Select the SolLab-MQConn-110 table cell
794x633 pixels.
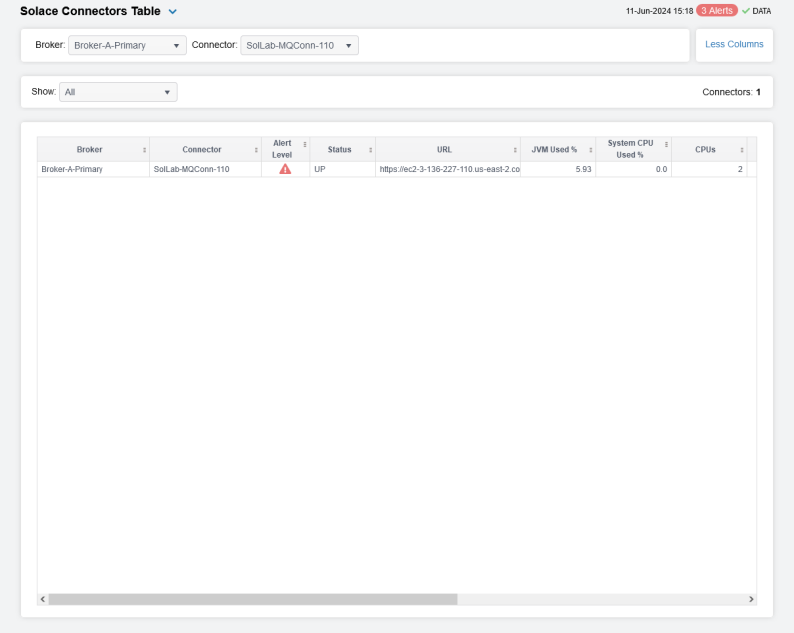tap(205, 169)
